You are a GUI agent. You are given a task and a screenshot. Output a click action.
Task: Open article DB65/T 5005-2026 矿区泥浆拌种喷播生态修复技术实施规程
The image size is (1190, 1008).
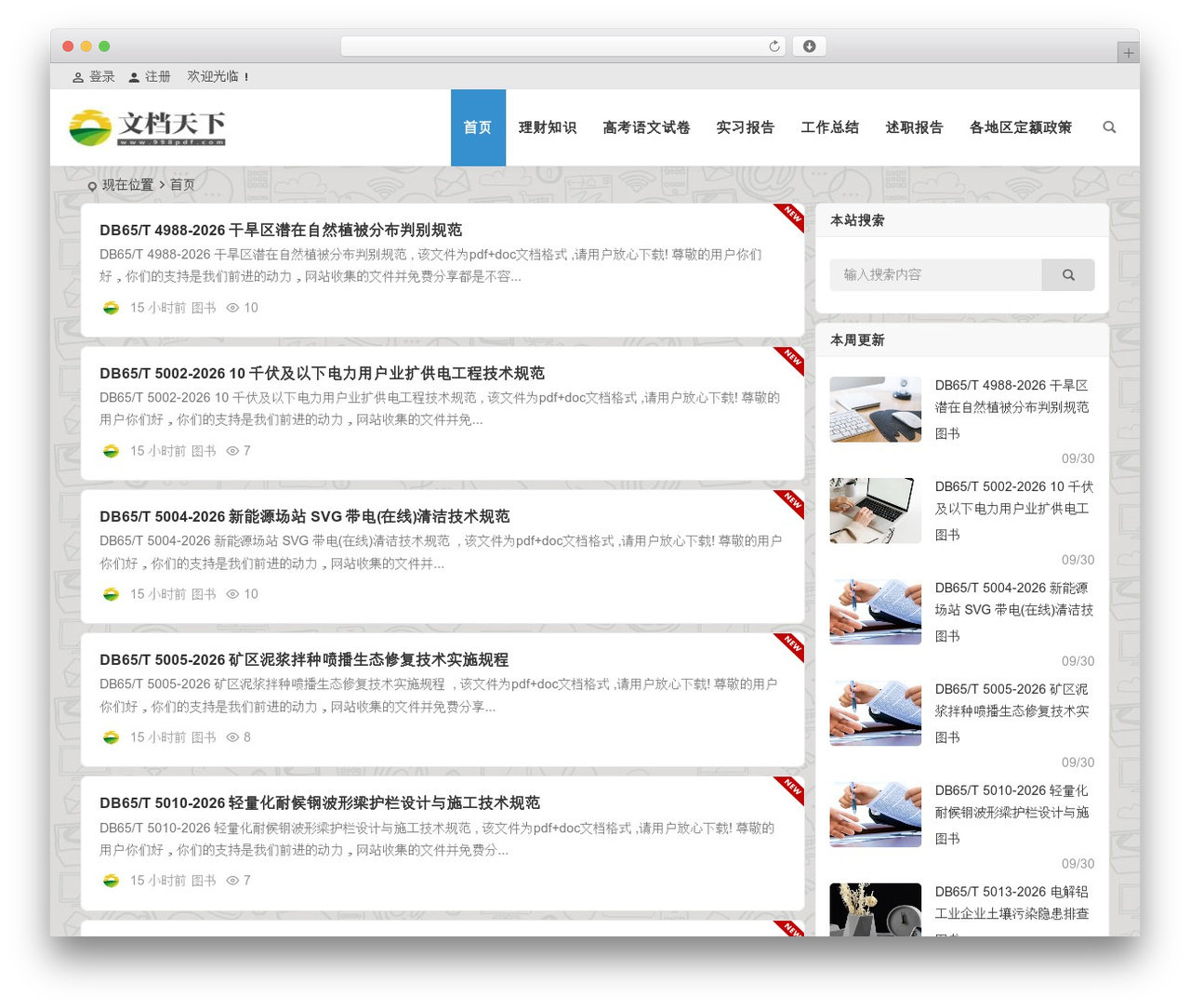(304, 659)
